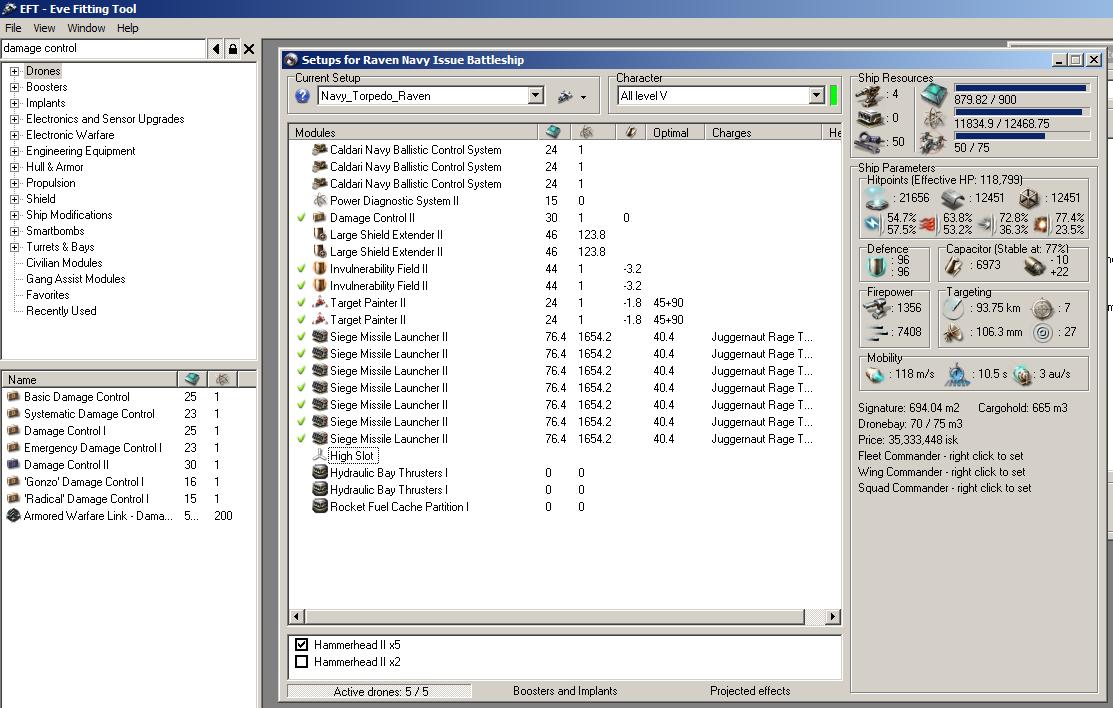Click the search back arrow icon

(x=216, y=49)
